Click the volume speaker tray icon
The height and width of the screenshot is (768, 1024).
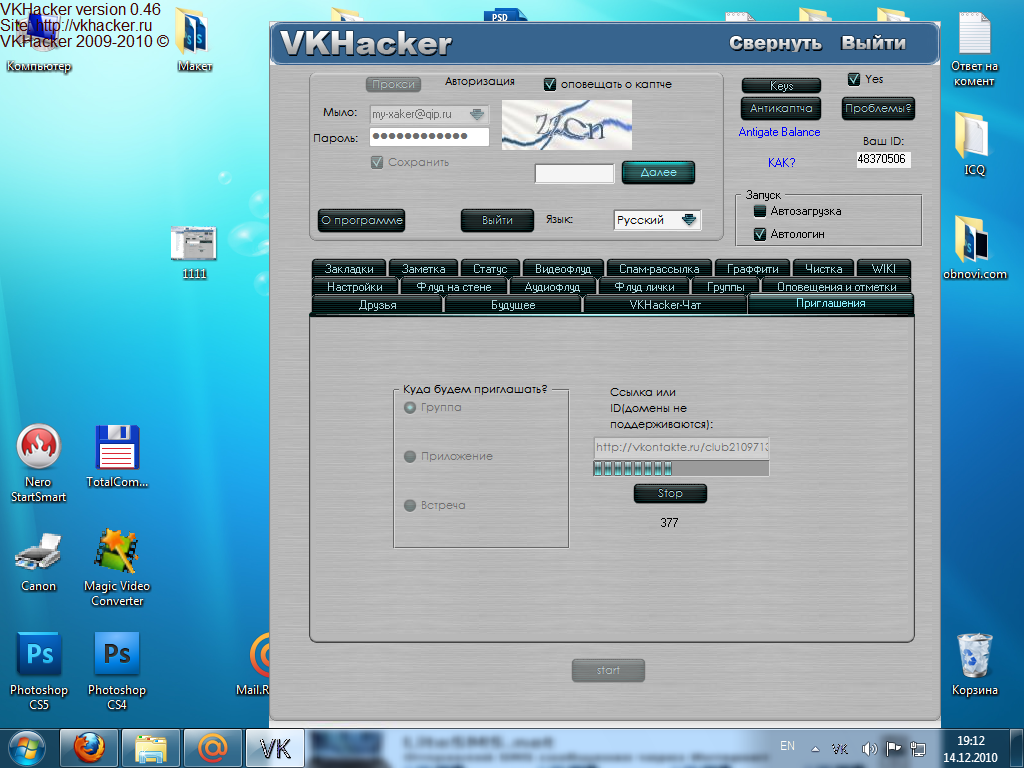tap(869, 748)
